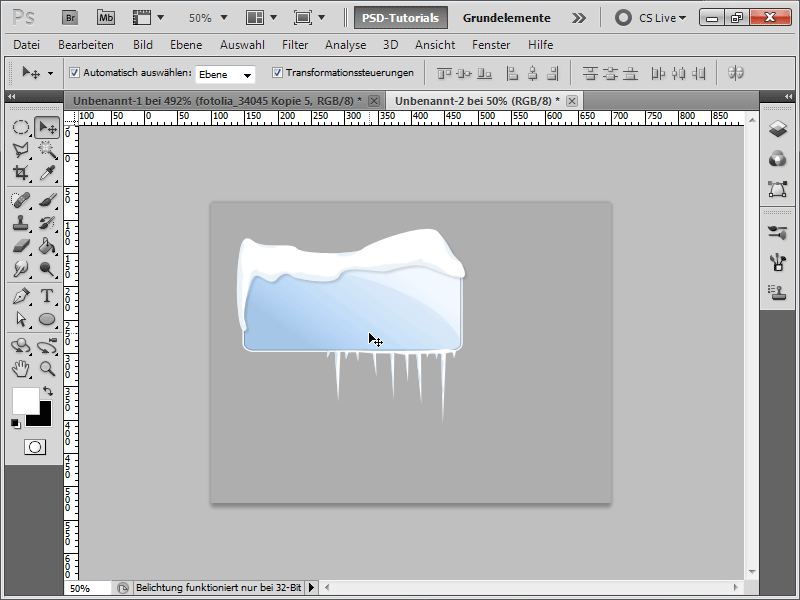Open the Filter menu
This screenshot has height=600, width=800.
pyautogui.click(x=295, y=45)
